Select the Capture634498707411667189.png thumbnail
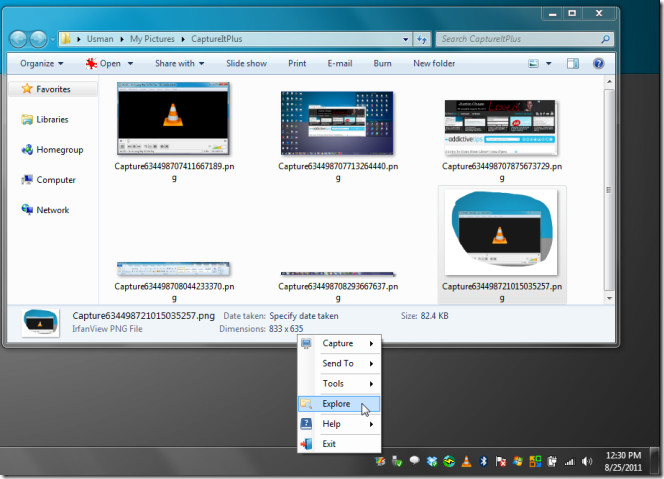 pyautogui.click(x=174, y=119)
